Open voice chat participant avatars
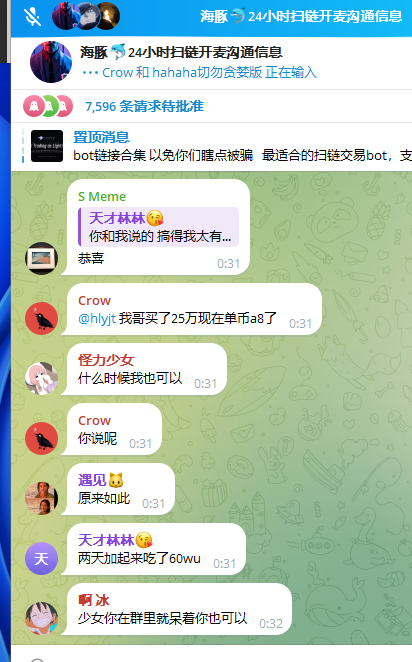 [86, 16]
